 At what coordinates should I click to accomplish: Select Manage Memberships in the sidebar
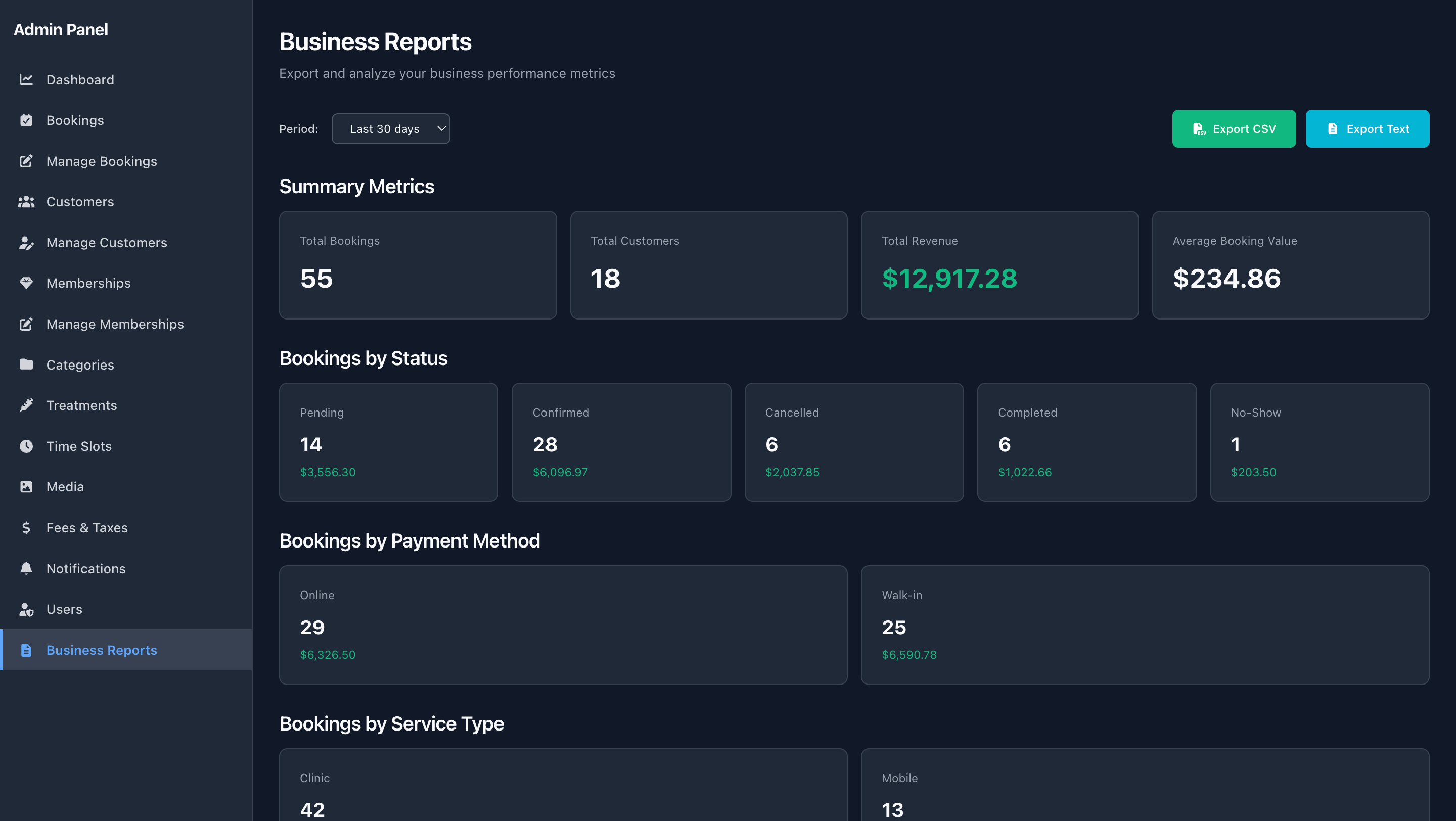[115, 324]
